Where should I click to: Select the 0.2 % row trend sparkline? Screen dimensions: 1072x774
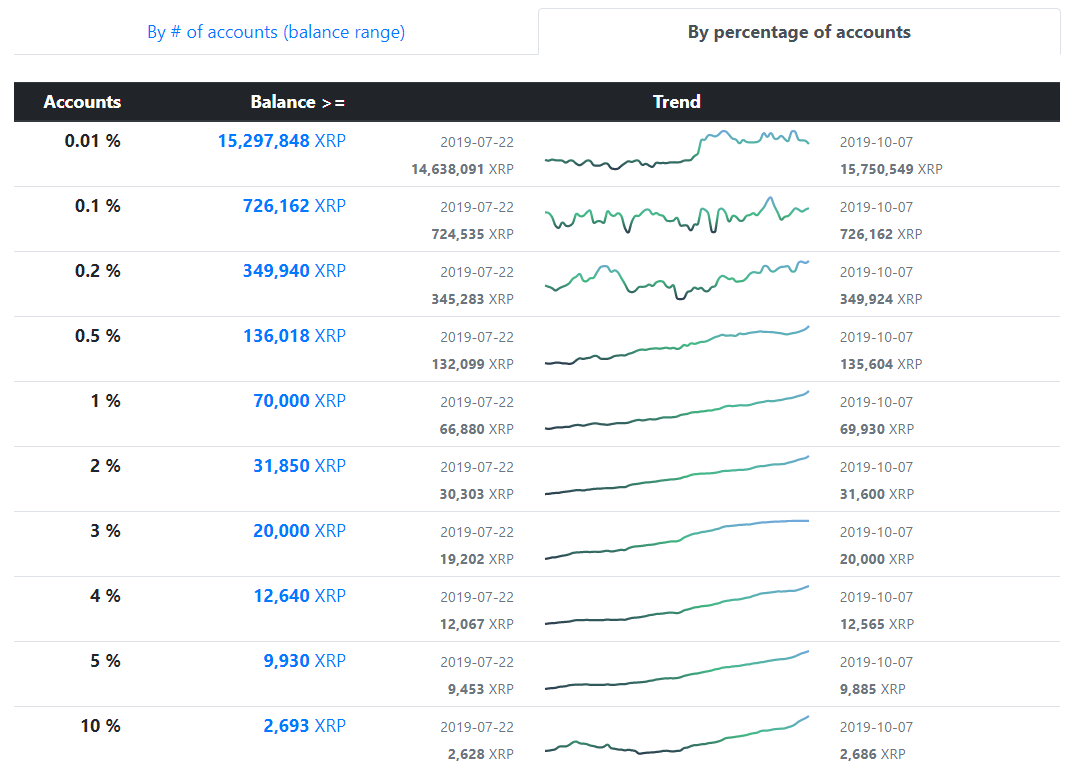677,280
